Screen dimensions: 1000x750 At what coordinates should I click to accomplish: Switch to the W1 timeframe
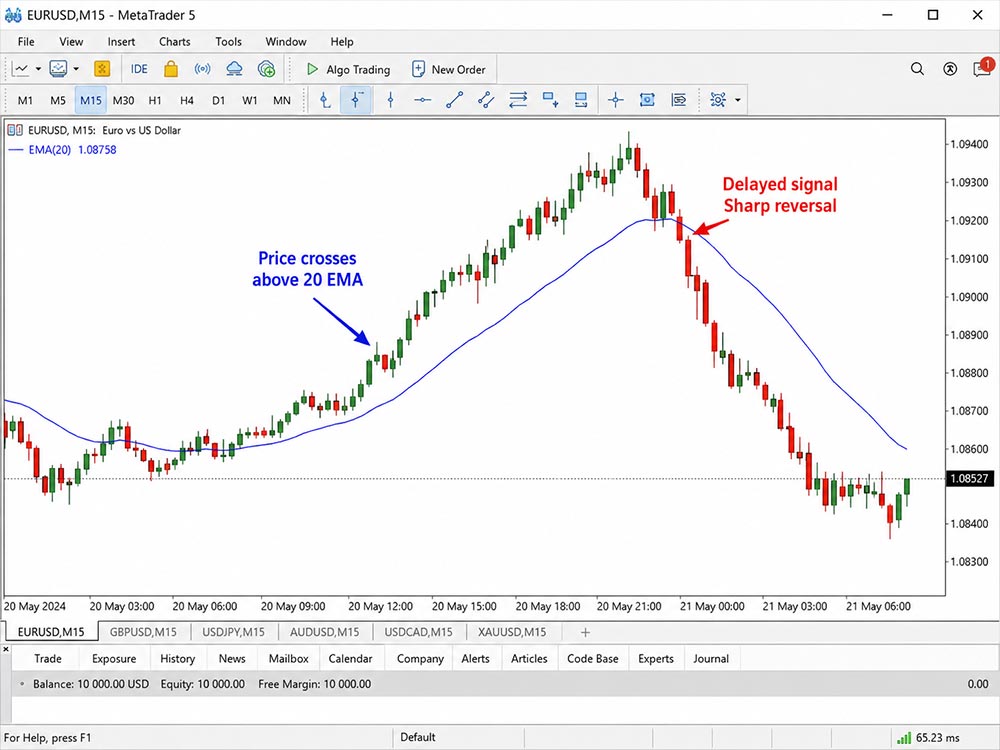click(x=250, y=100)
